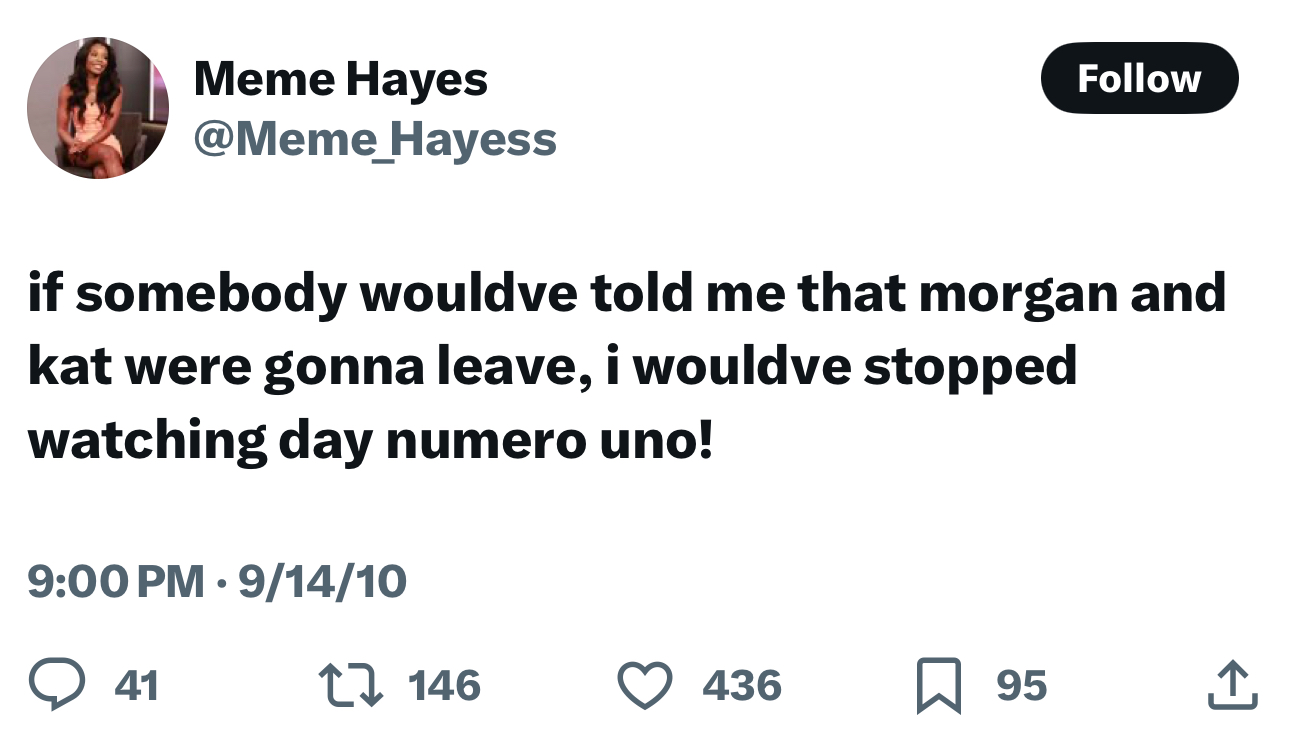Viewport: 1290px width, 746px height.
Task: Follow Meme Hayes with the Follow button
Action: coord(1139,78)
